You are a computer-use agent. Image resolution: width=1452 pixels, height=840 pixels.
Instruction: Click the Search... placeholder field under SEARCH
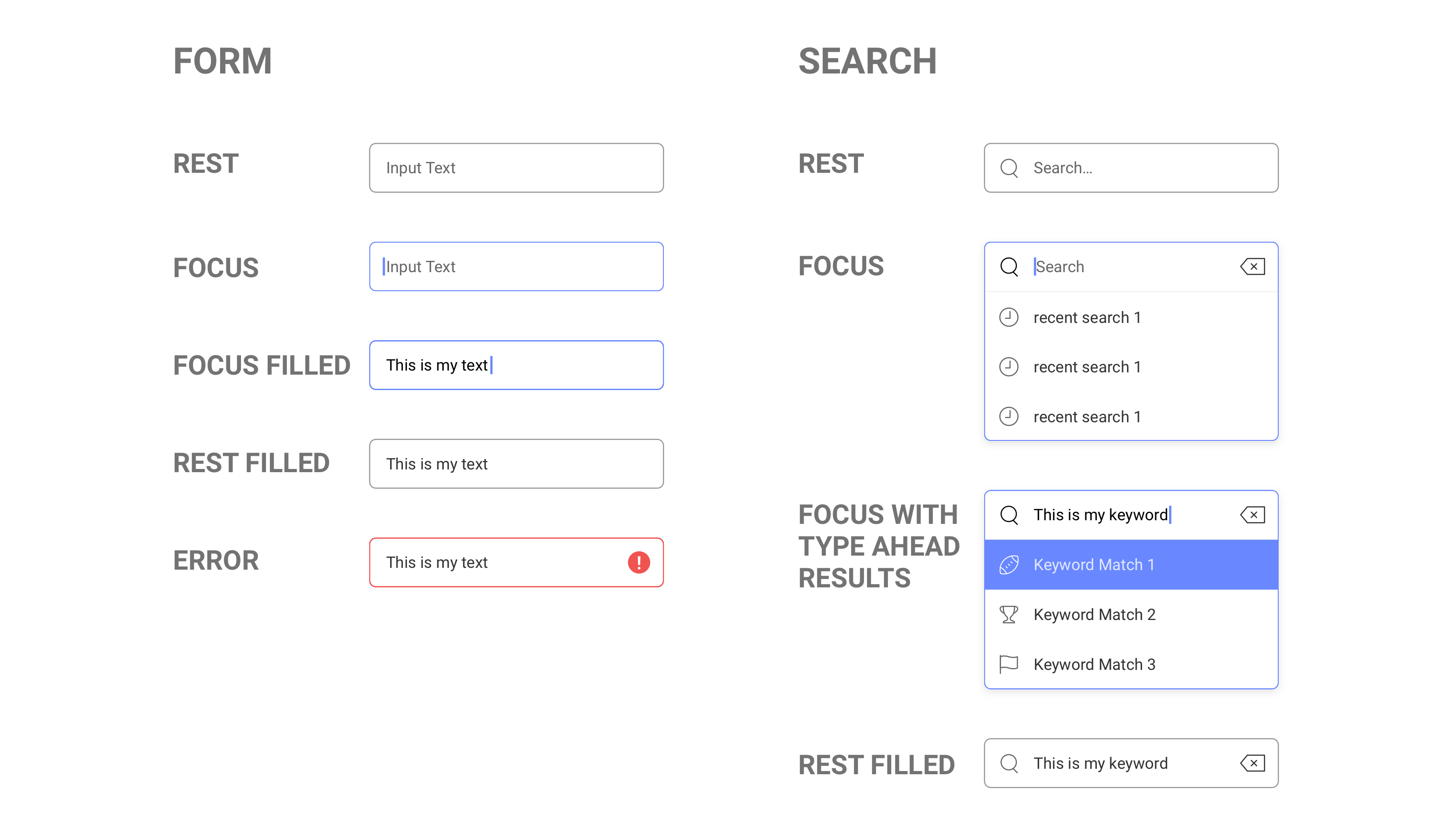[1129, 168]
